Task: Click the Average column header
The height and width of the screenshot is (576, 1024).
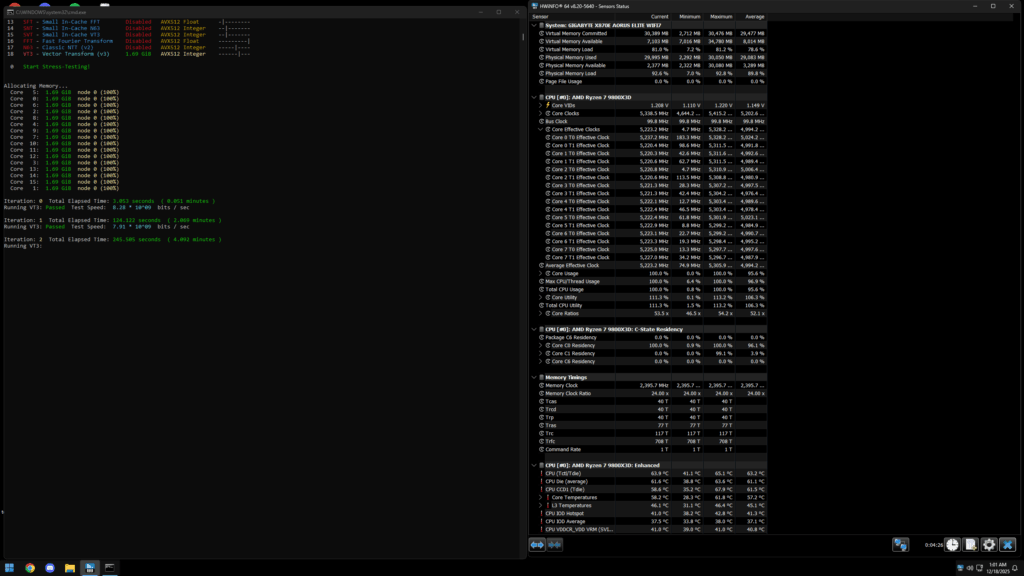Action: (x=750, y=17)
